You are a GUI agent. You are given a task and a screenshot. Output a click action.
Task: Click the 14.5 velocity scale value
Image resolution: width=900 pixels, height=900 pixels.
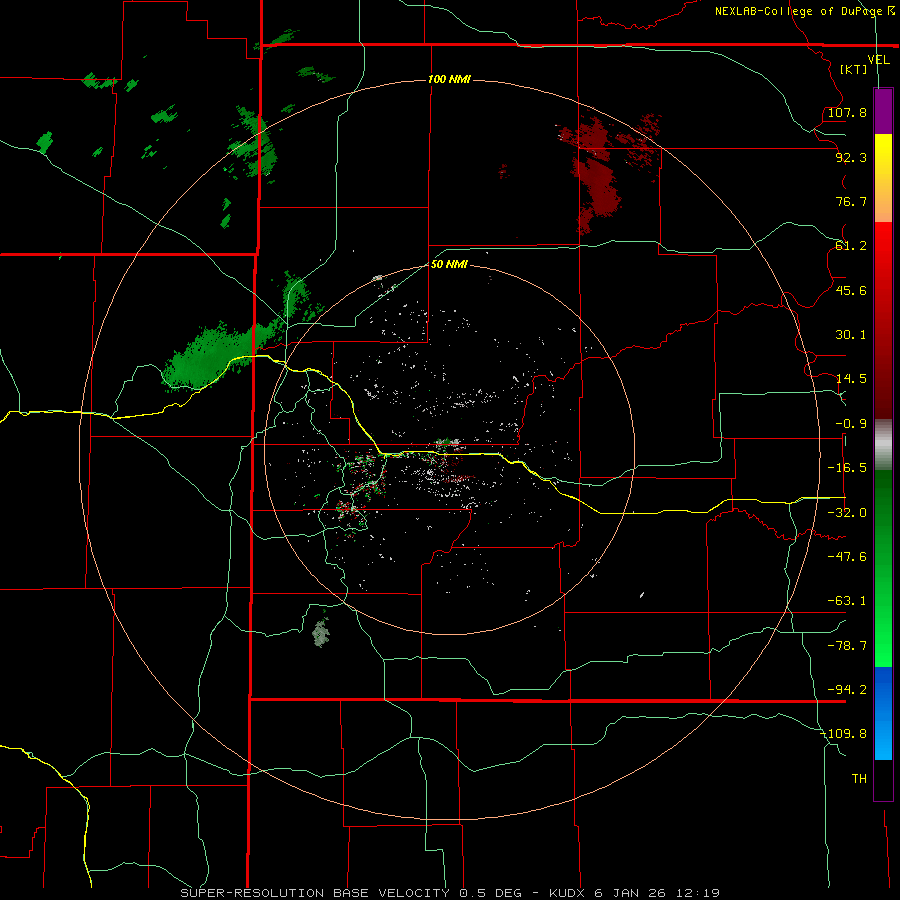tap(851, 379)
